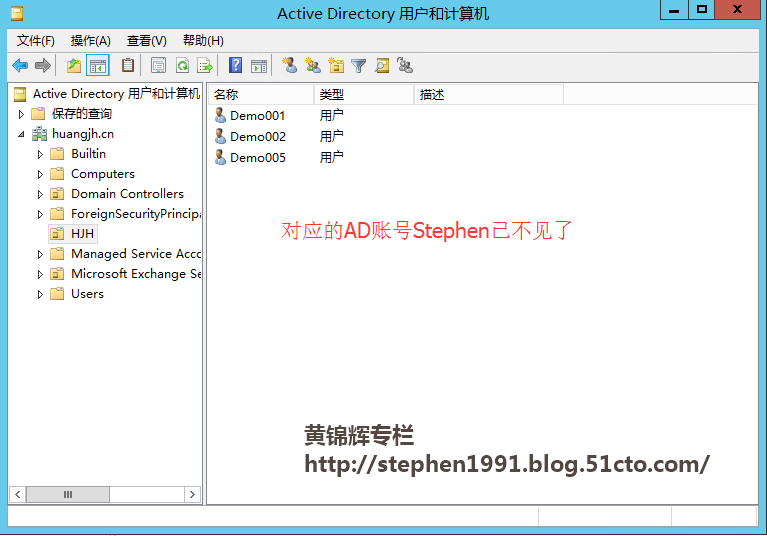The height and width of the screenshot is (536, 767).
Task: Click the HJH organizational unit icon
Action: [57, 234]
